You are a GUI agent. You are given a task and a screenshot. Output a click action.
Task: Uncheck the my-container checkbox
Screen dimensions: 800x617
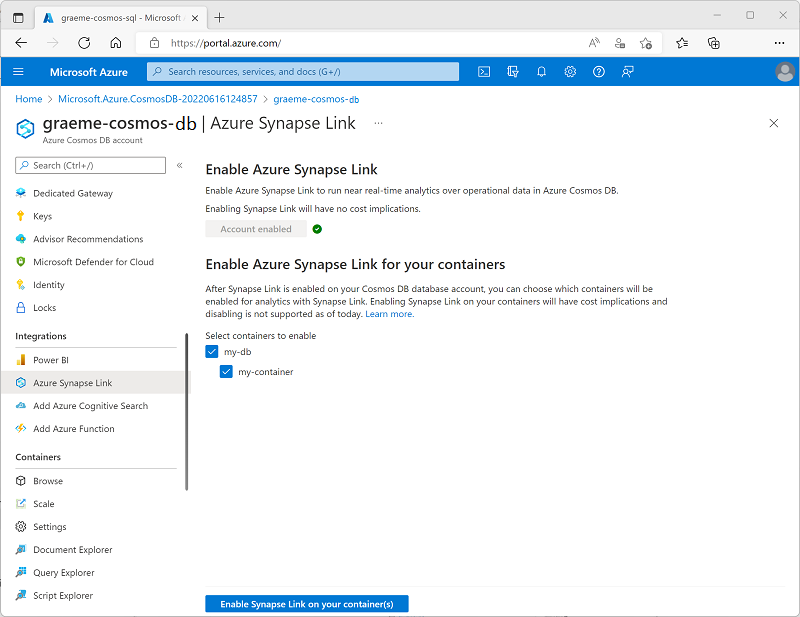pyautogui.click(x=226, y=371)
